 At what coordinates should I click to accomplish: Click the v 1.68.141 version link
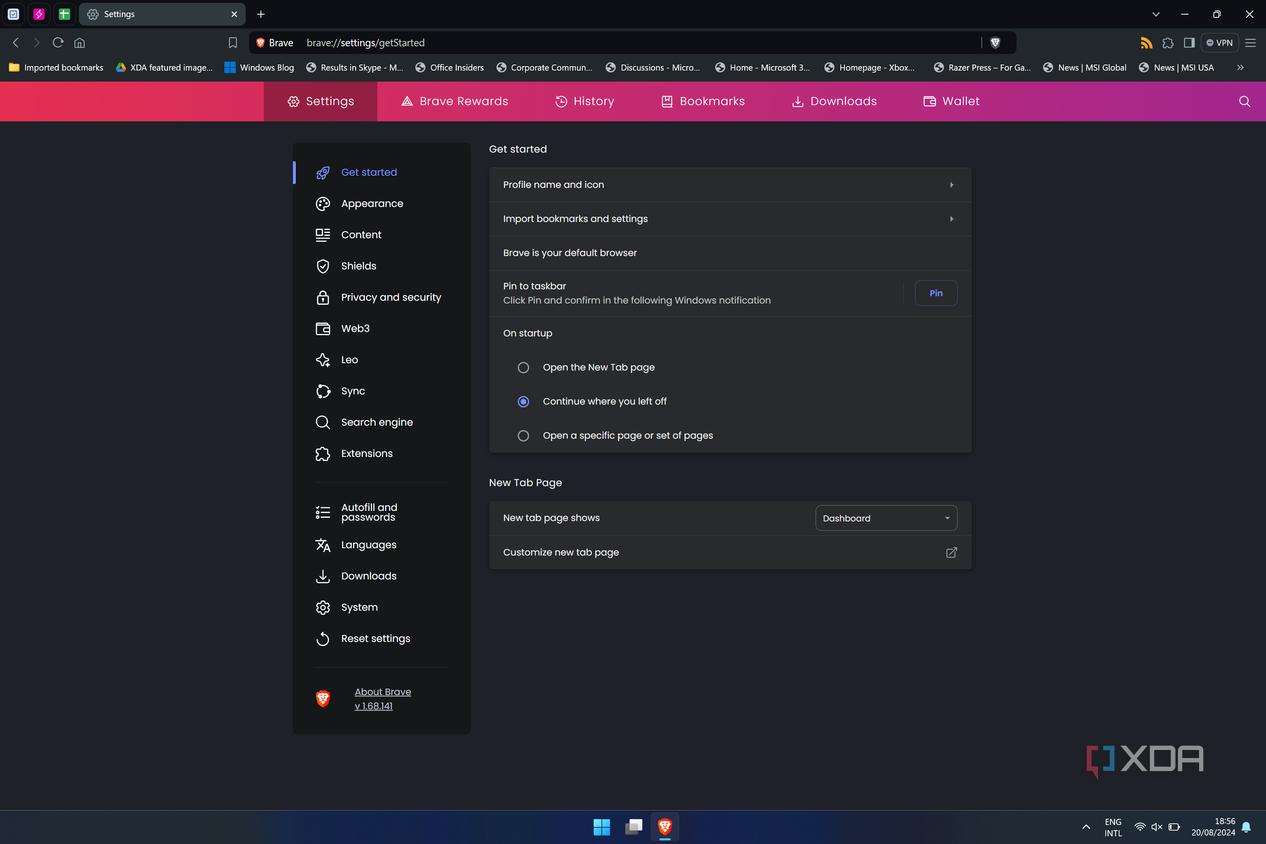pyautogui.click(x=373, y=706)
